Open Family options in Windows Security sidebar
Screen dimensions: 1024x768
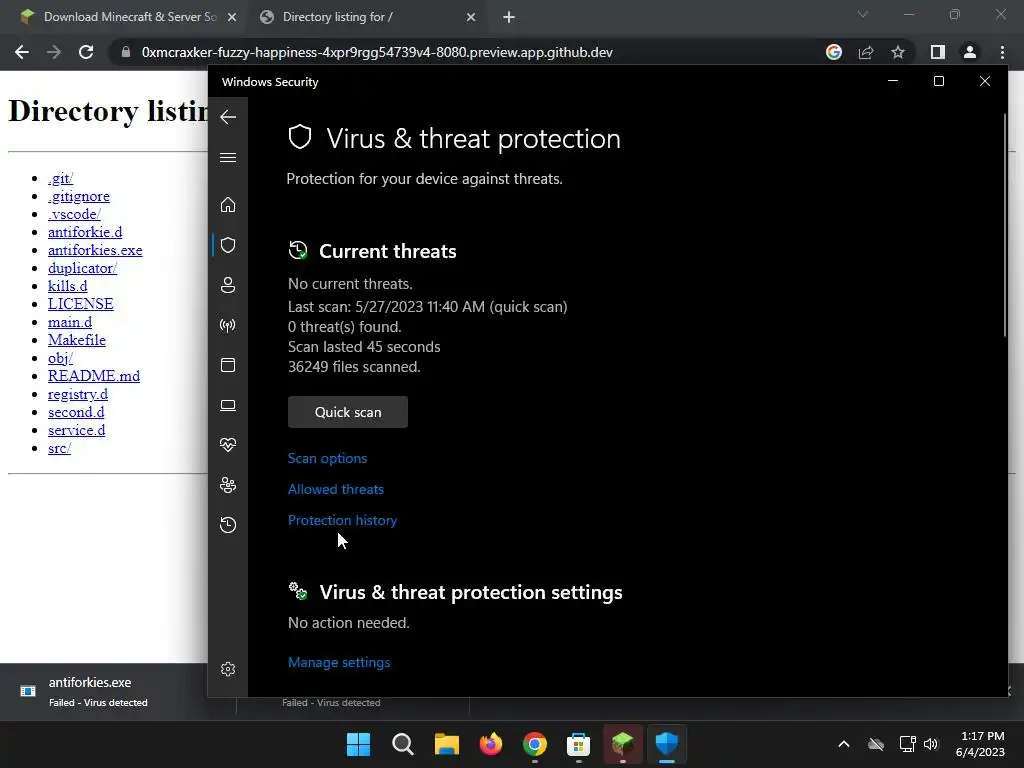tap(228, 485)
